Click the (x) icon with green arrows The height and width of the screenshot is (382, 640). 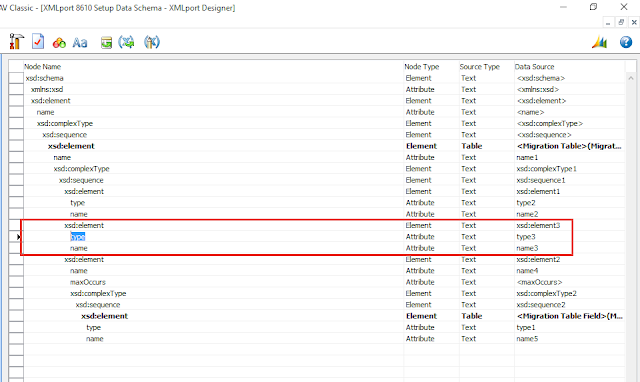coord(126,42)
